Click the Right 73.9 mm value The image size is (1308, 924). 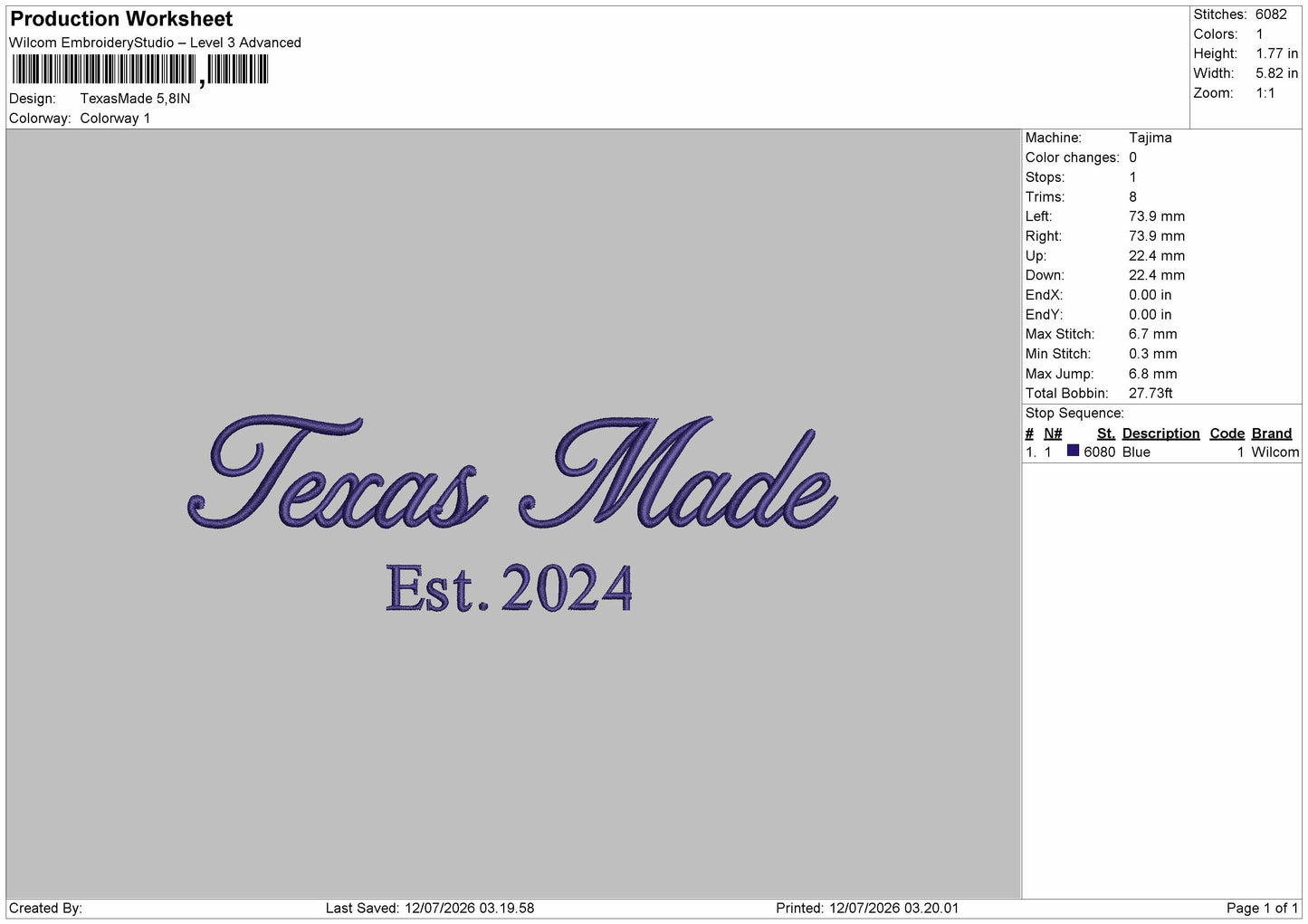click(x=1156, y=236)
